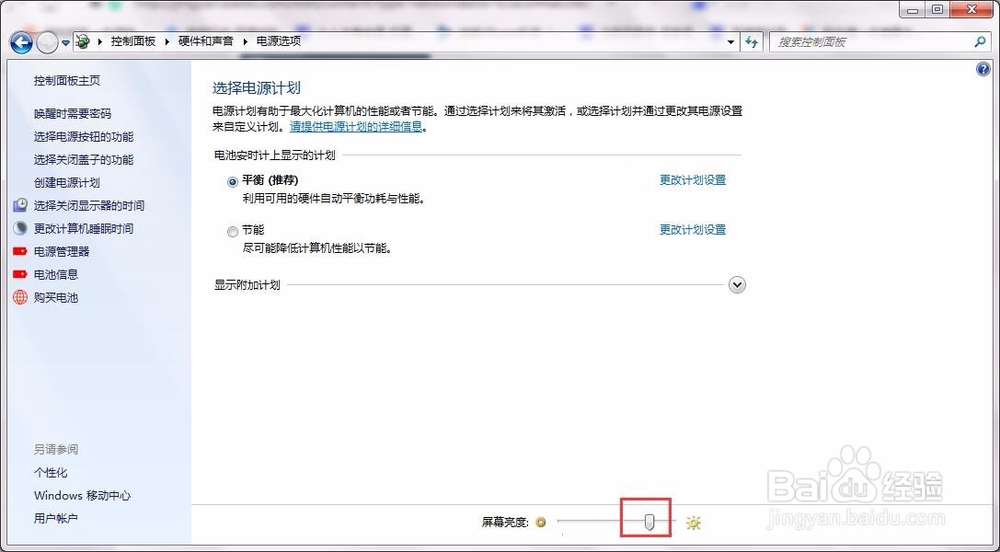The image size is (1000, 552).
Task: Open 选择电源按钮的功能 link
Action: coord(84,136)
